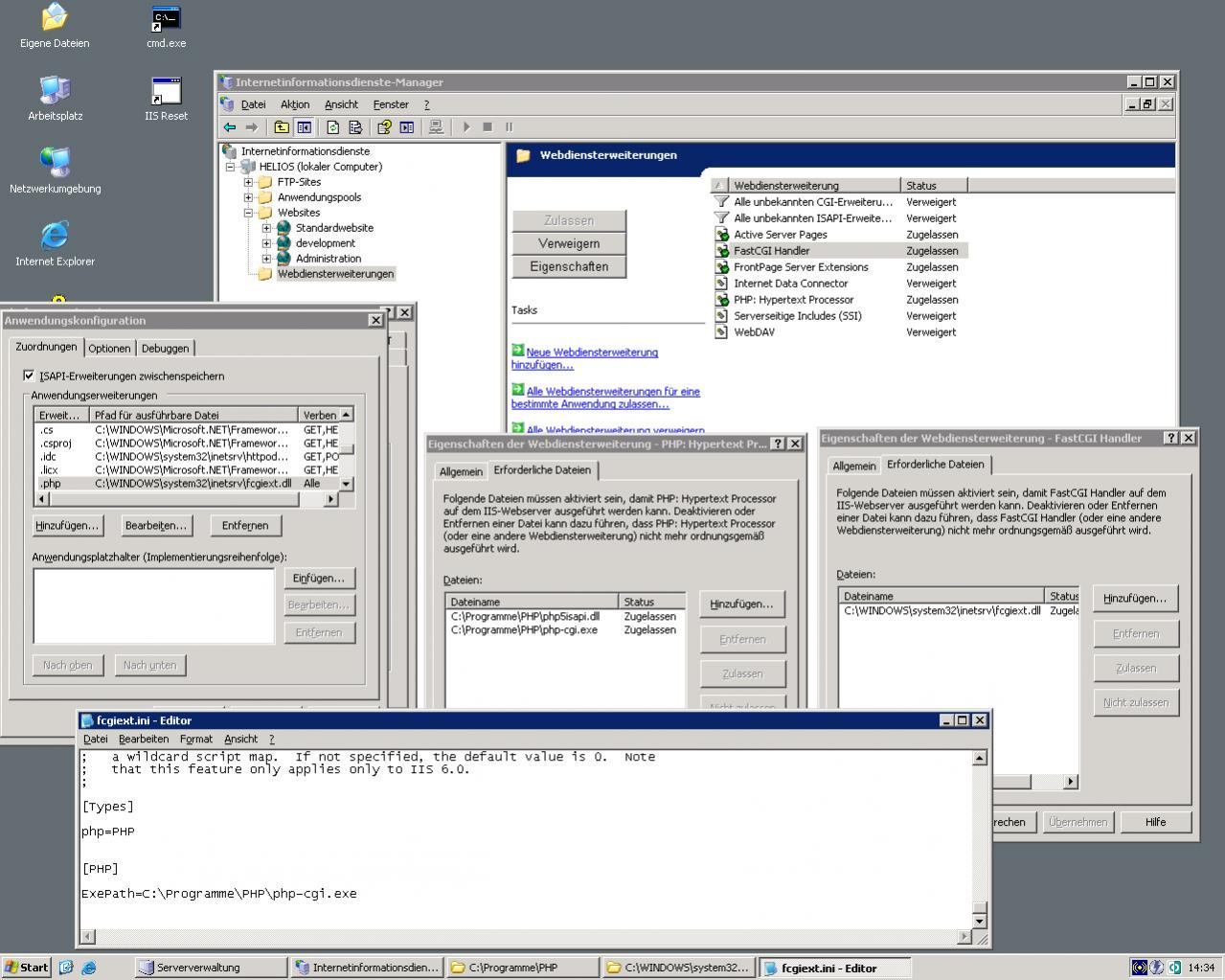Toggle ISAPI-Erweiterungen zwischenspeichern checkbox
Image resolution: width=1225 pixels, height=980 pixels.
[x=29, y=376]
